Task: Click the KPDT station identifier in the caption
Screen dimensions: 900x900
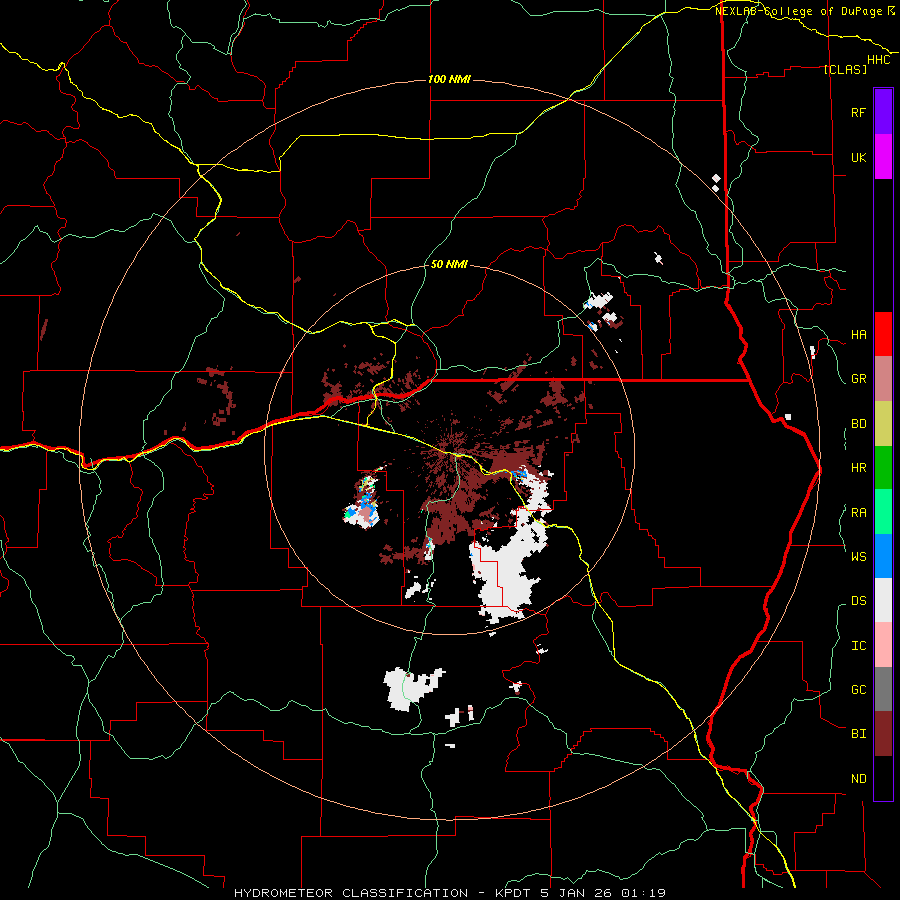Action: tap(509, 893)
